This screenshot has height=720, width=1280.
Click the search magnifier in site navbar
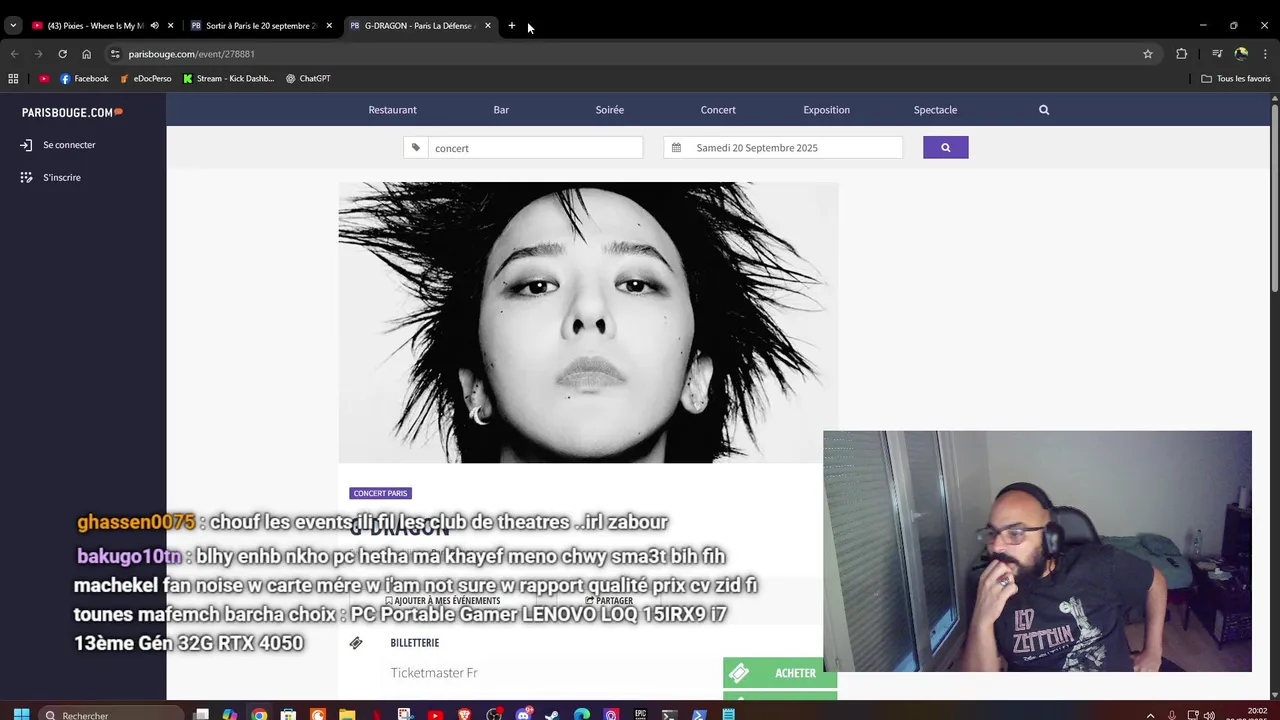click(x=1044, y=110)
